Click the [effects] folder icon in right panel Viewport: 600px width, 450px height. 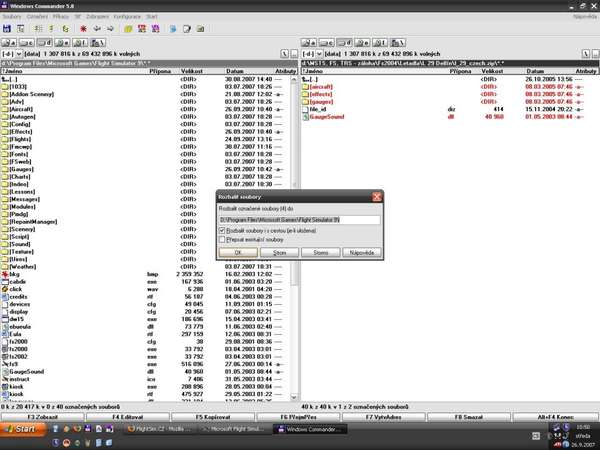305,95
